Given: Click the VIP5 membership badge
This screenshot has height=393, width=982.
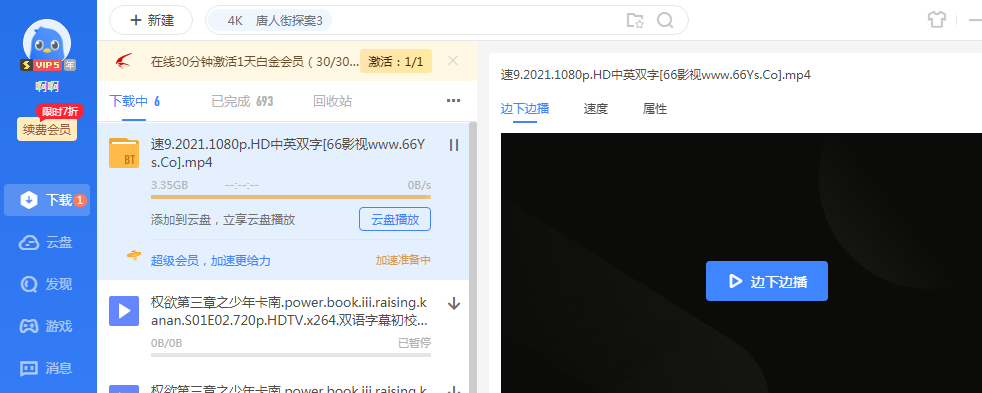Looking at the screenshot, I should (48, 64).
